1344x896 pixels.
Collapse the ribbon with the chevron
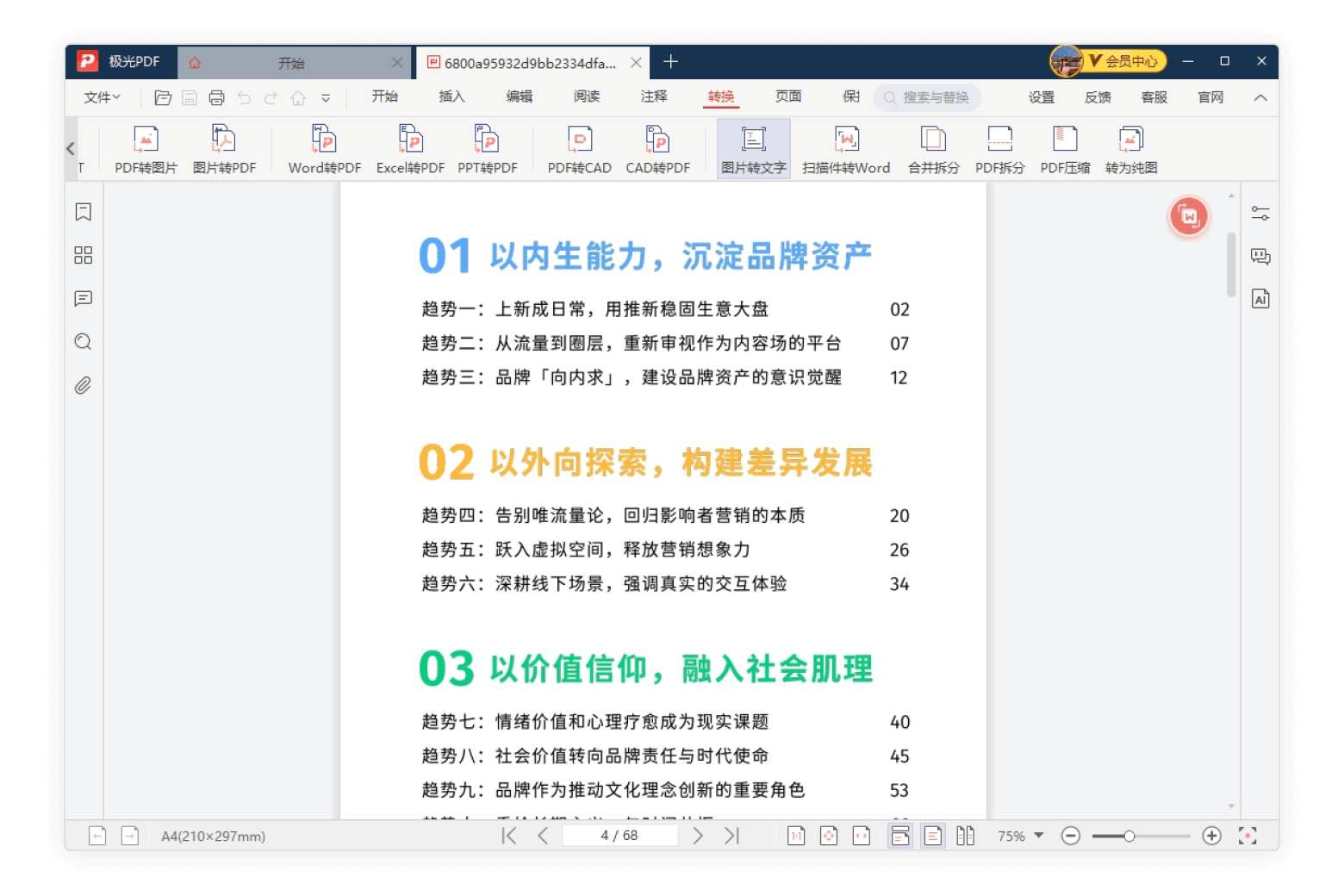1260,97
